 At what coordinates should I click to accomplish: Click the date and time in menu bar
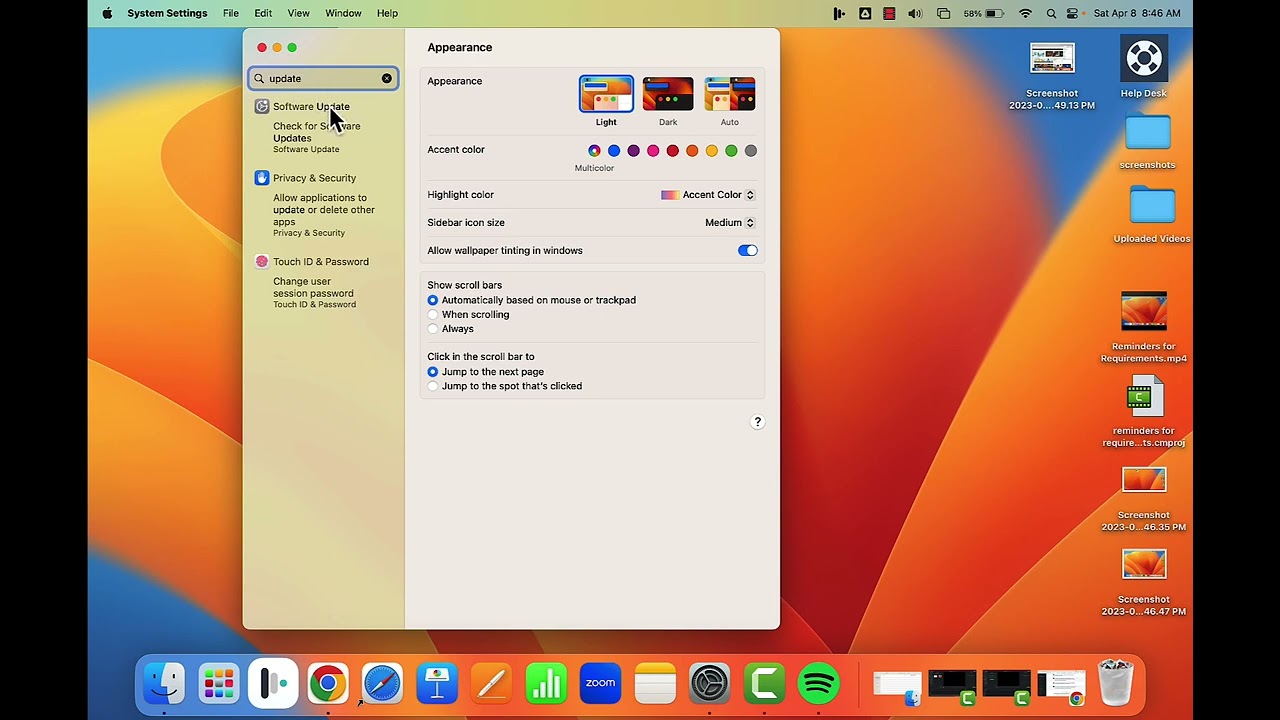point(1137,13)
